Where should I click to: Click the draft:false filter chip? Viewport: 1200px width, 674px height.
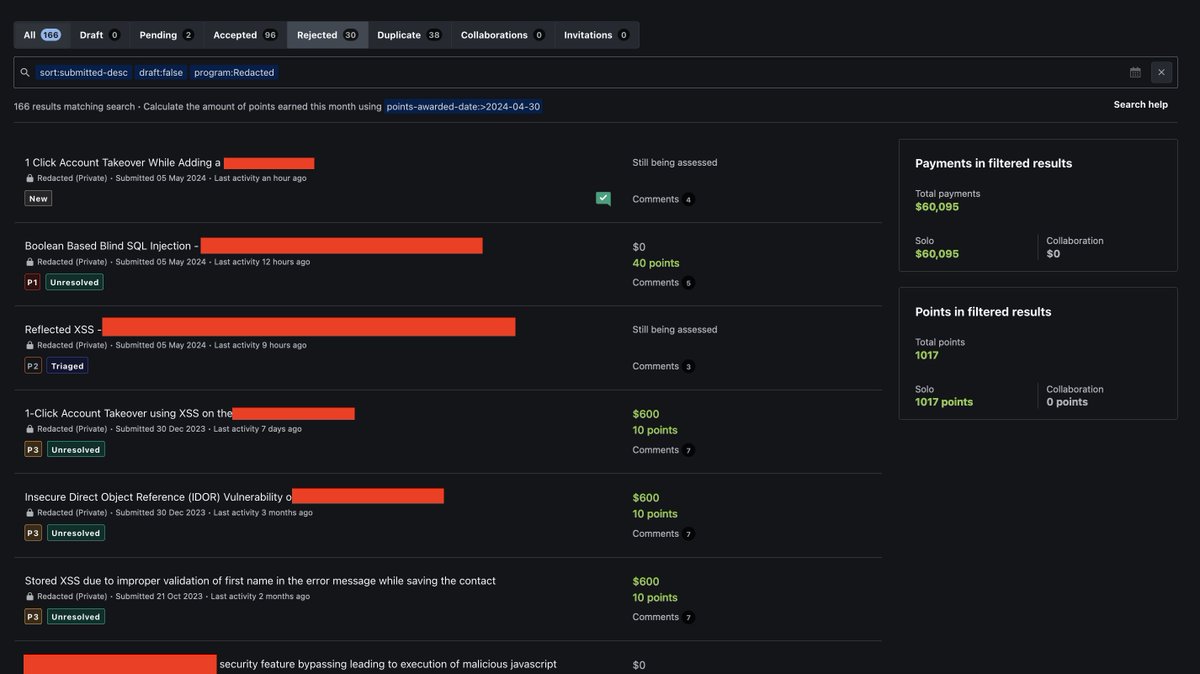tap(160, 72)
